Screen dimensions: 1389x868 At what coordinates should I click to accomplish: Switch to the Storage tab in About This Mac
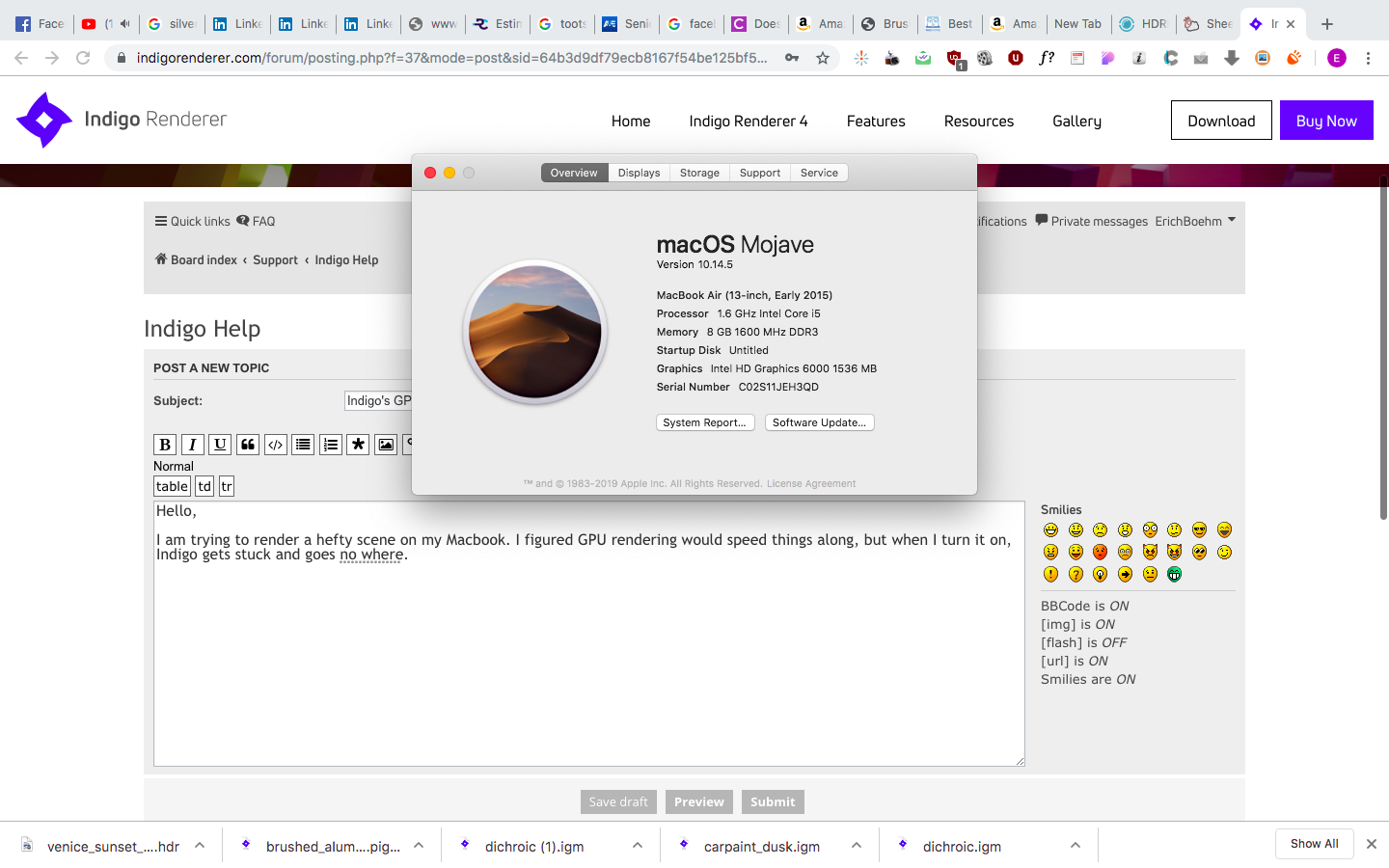pyautogui.click(x=699, y=173)
